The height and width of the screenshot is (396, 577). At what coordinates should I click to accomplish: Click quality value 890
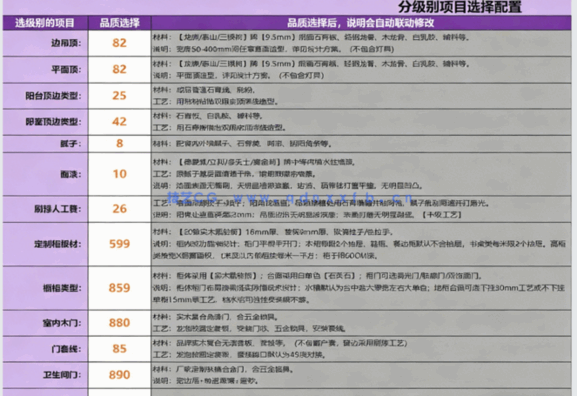(x=120, y=375)
